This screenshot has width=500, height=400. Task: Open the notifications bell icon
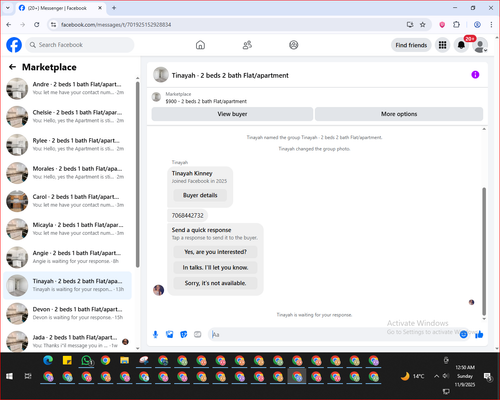click(461, 45)
